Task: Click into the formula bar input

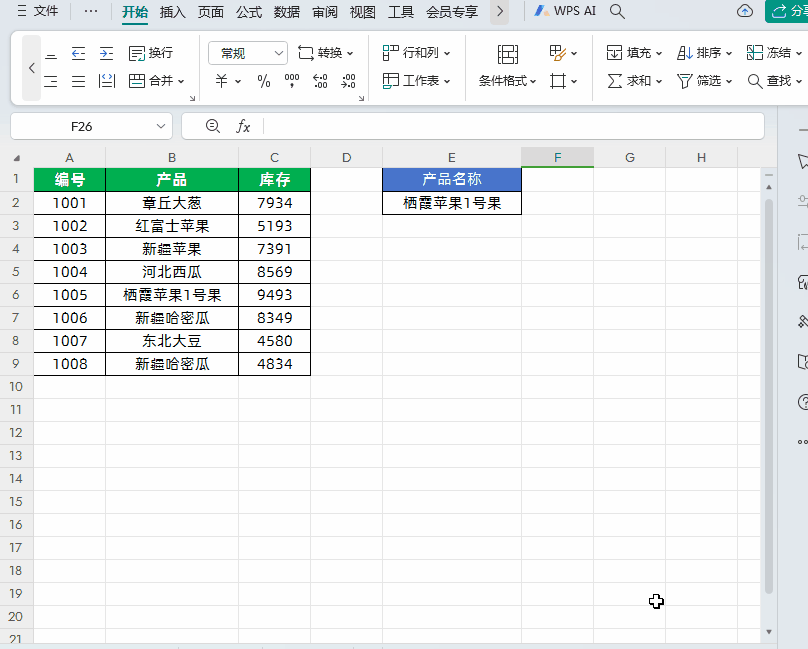Action: point(513,126)
